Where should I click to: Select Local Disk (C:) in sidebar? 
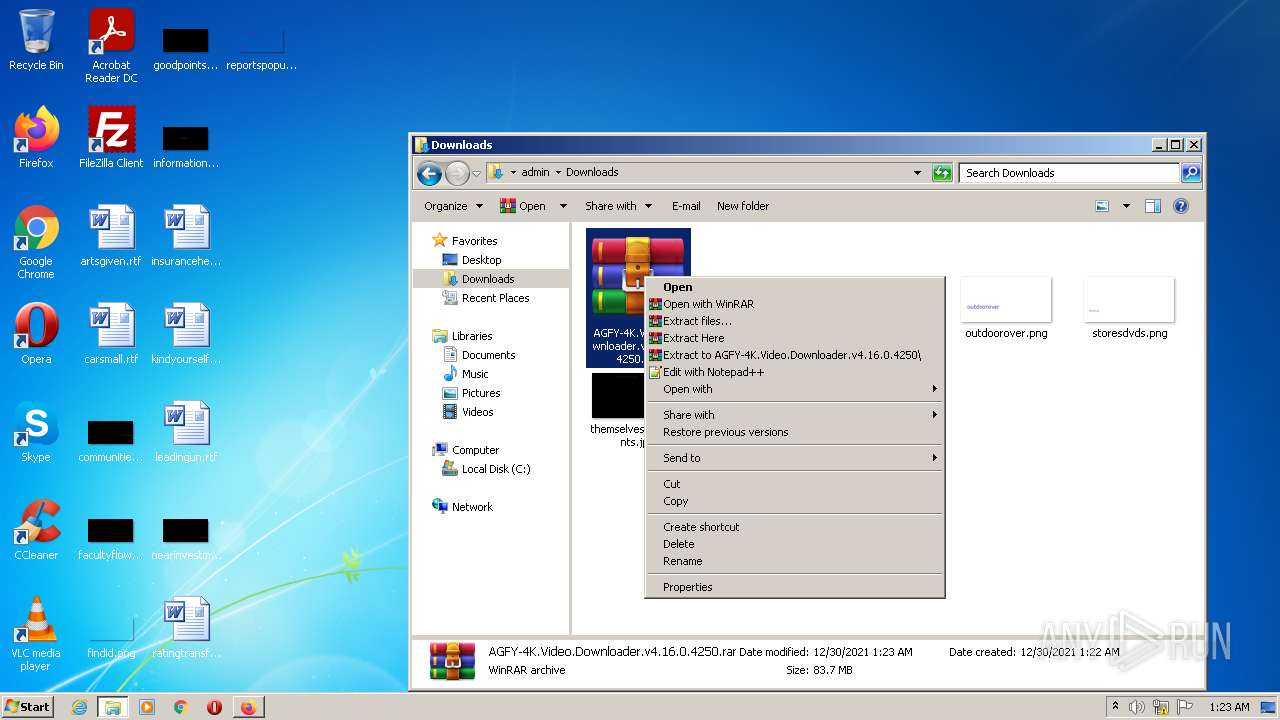pyautogui.click(x=487, y=469)
